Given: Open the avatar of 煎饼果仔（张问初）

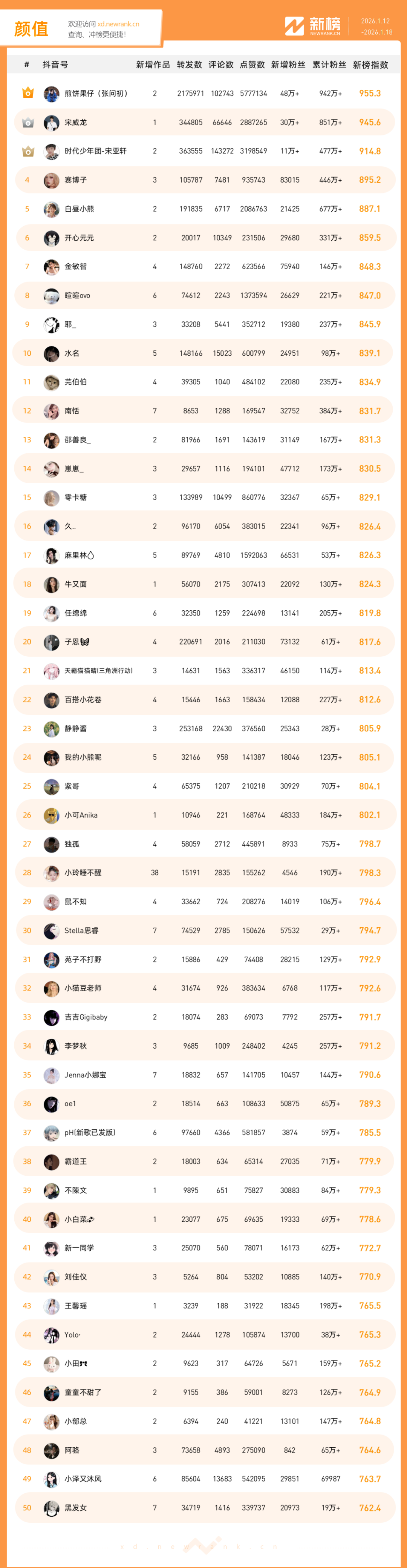Looking at the screenshot, I should tap(51, 94).
